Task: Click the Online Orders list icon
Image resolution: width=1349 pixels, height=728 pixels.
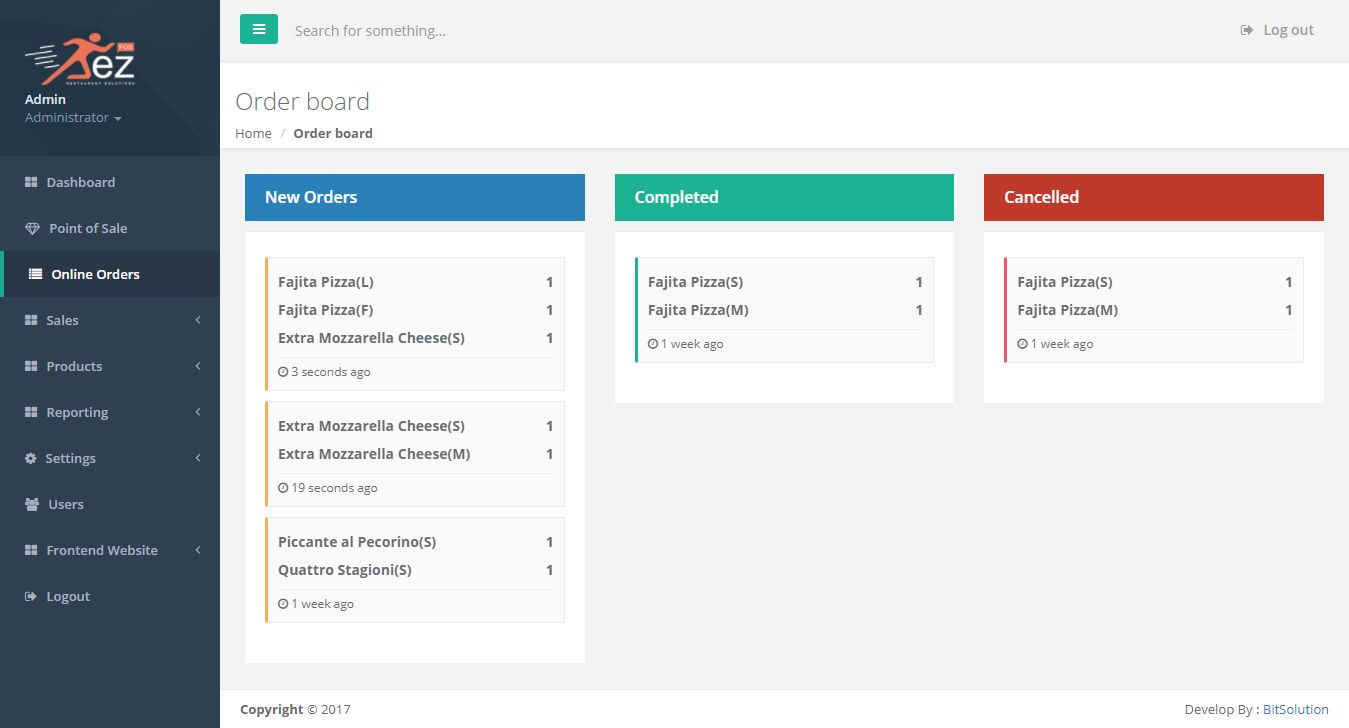Action: (35, 274)
